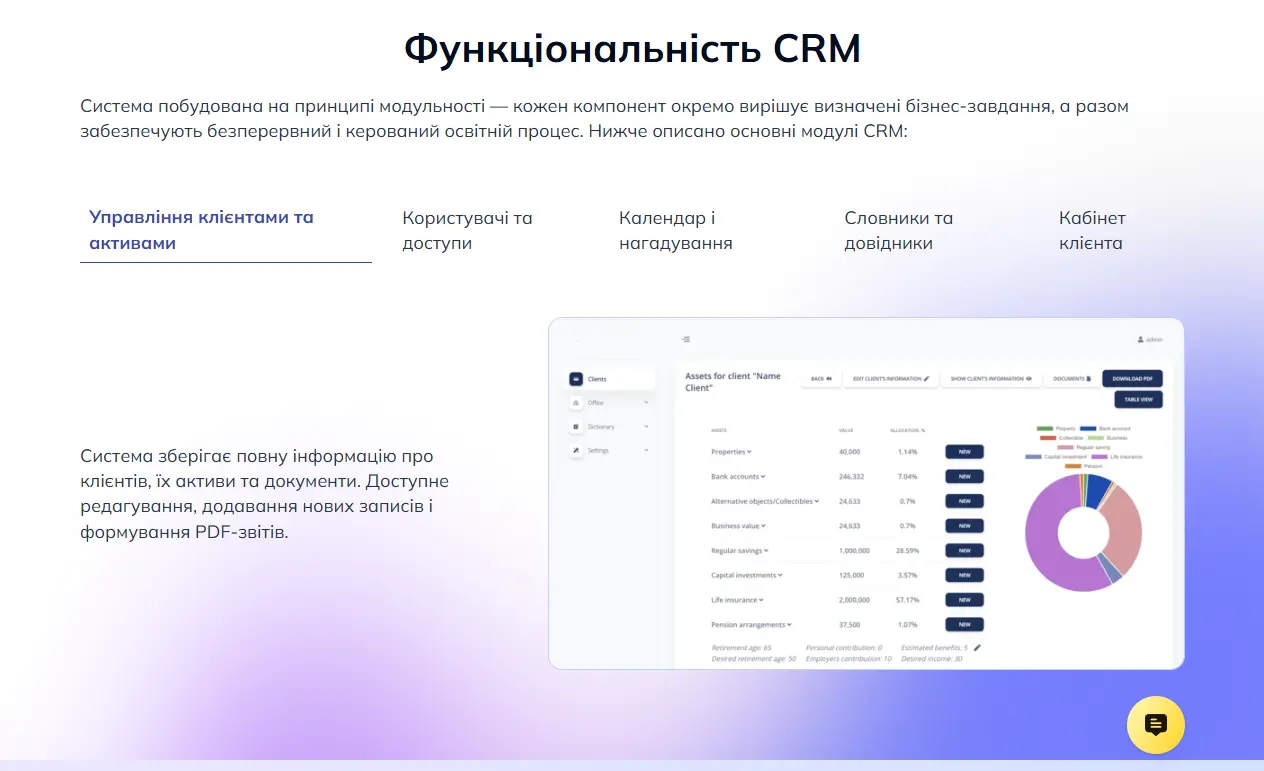Switch to 'Словники та довідники' tab
Image resolution: width=1264 pixels, height=771 pixels.
pos(898,230)
